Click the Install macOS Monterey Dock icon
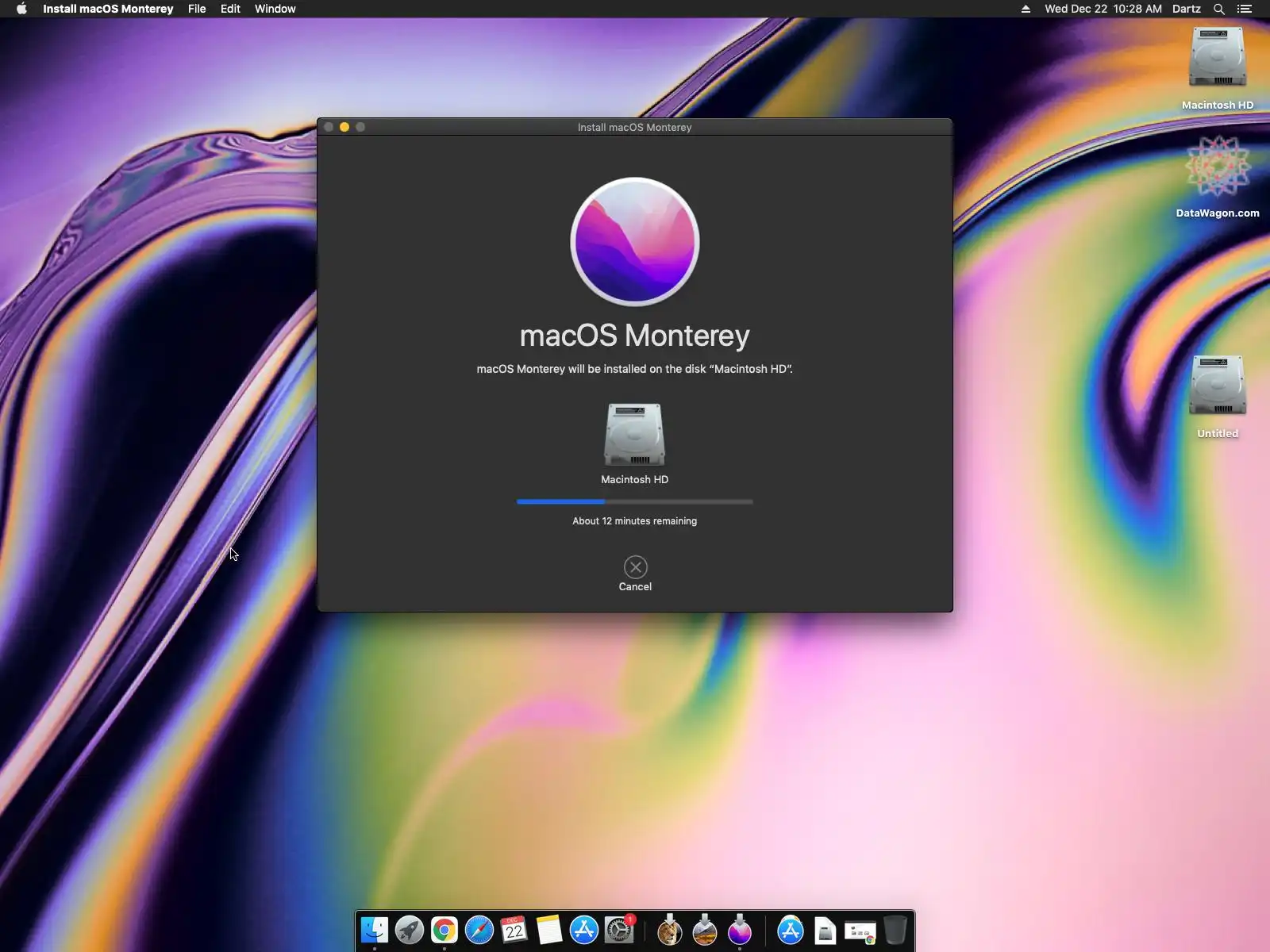The image size is (1270, 952). 740,930
